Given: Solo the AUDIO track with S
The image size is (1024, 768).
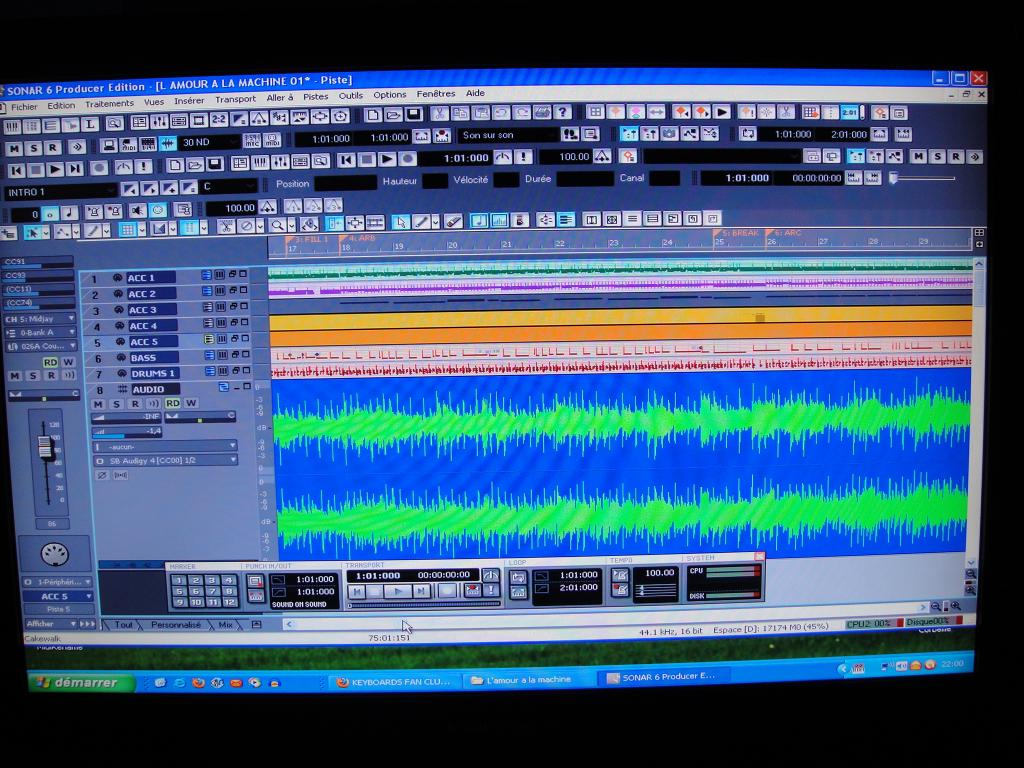Looking at the screenshot, I should point(116,404).
